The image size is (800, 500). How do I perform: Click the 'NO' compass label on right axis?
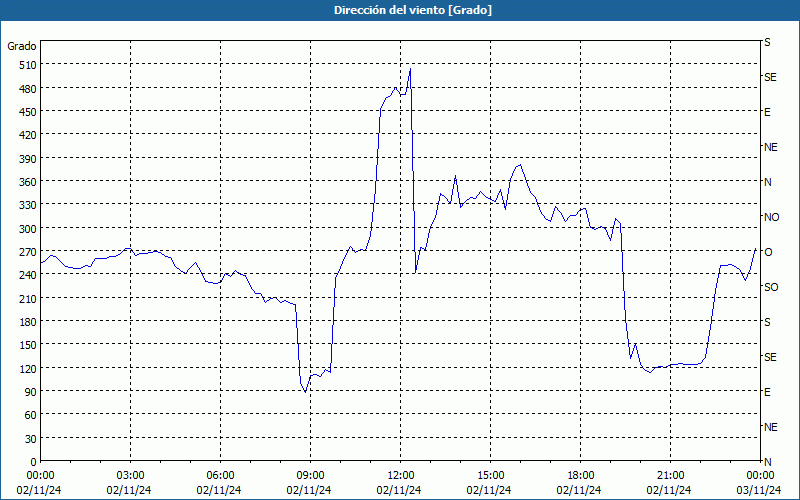pos(771,217)
